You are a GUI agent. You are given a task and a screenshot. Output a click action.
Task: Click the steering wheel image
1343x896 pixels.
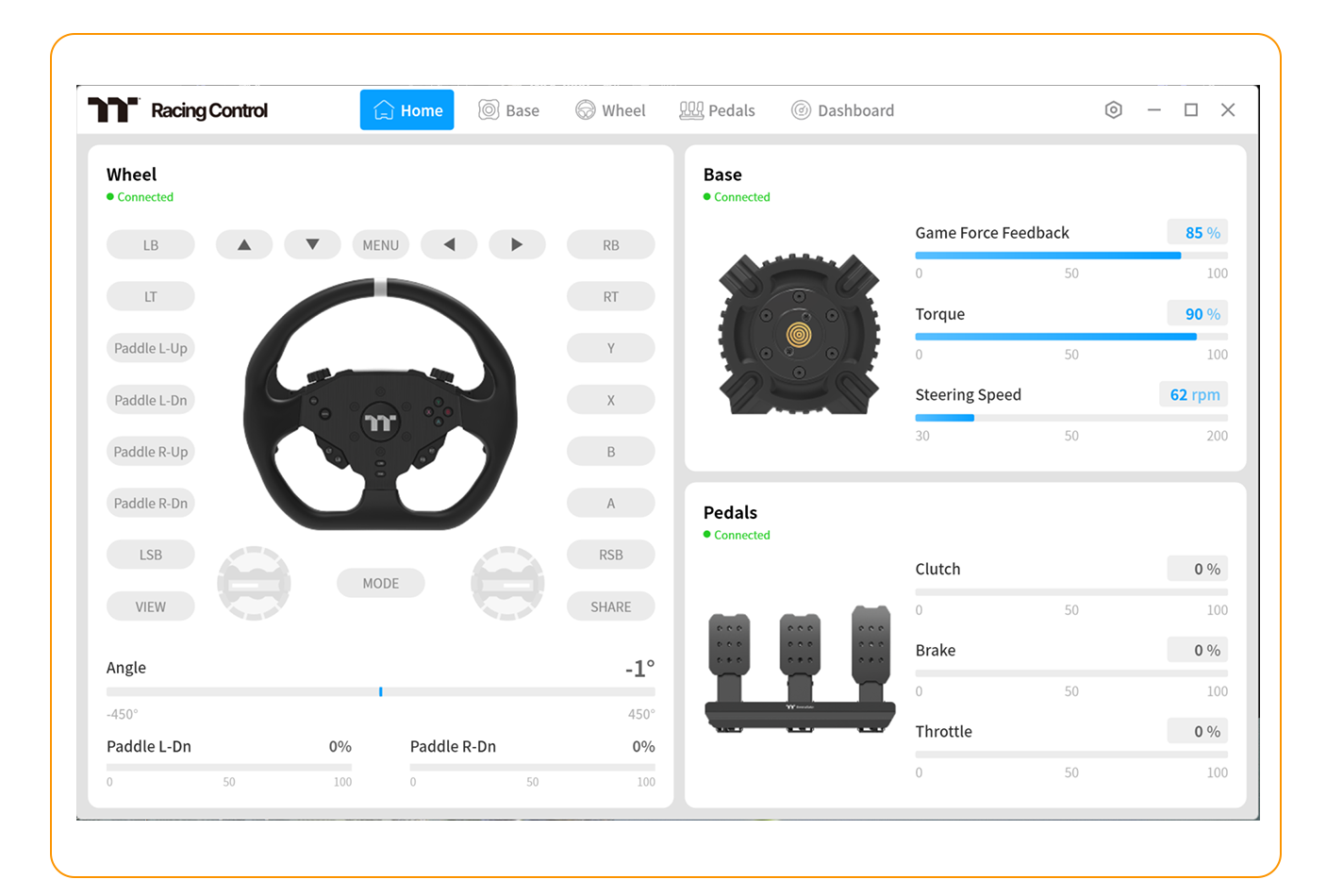[380, 406]
